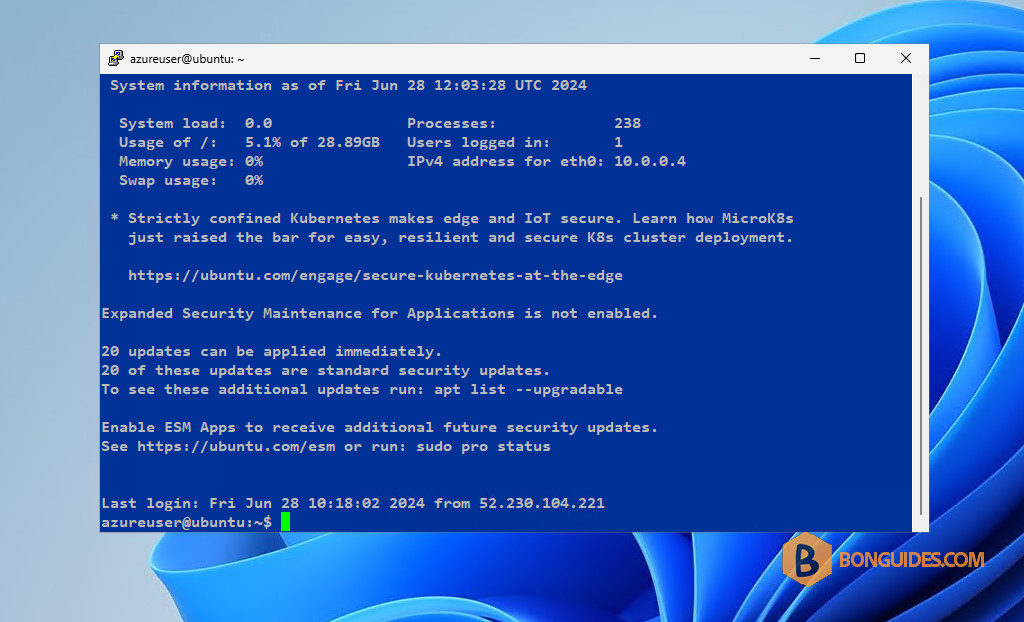Click the vertical scrollbar thumb in the terminal
The width and height of the screenshot is (1024, 622).
pos(920,356)
